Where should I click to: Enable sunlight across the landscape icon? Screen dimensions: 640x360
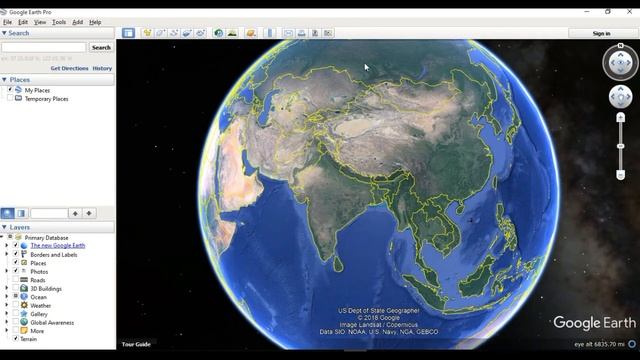pyautogui.click(x=232, y=33)
